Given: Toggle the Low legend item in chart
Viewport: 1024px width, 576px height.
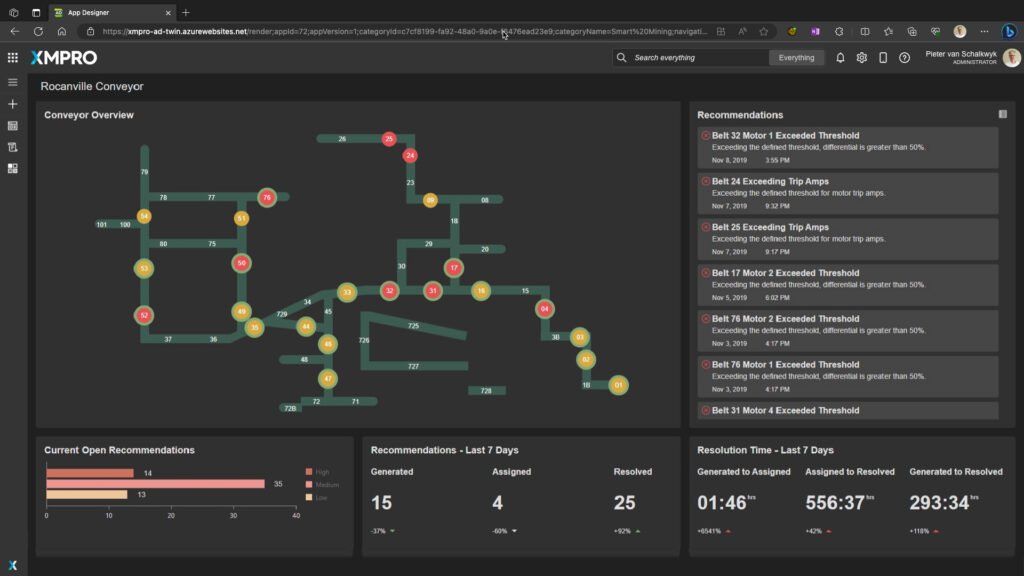Looking at the screenshot, I should tap(321, 497).
